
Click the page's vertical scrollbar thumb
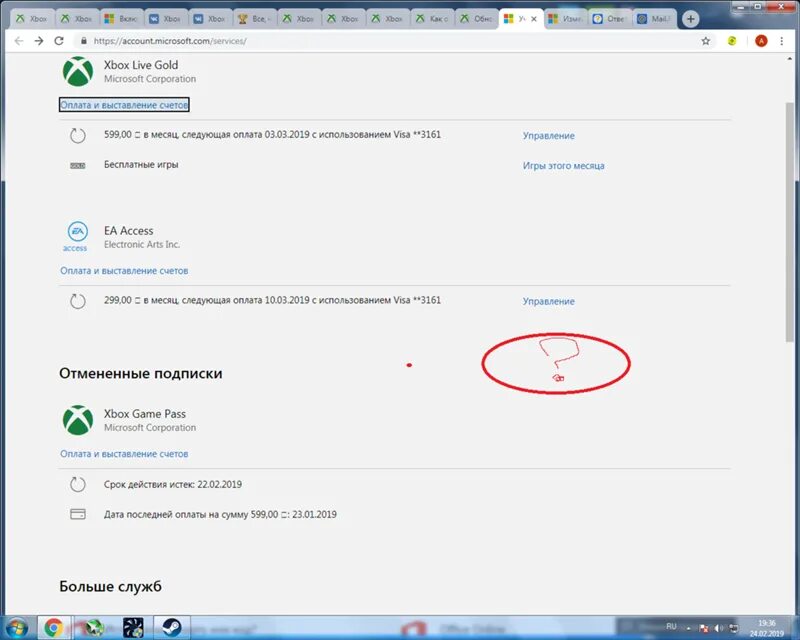790,222
